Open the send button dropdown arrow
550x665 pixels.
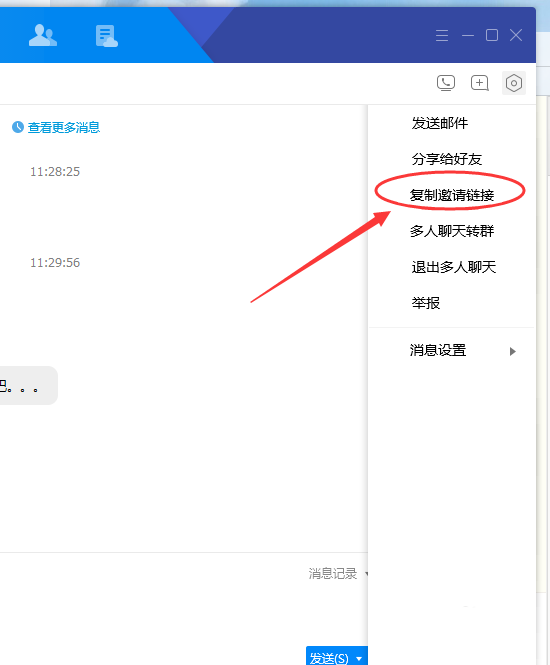pyautogui.click(x=360, y=658)
